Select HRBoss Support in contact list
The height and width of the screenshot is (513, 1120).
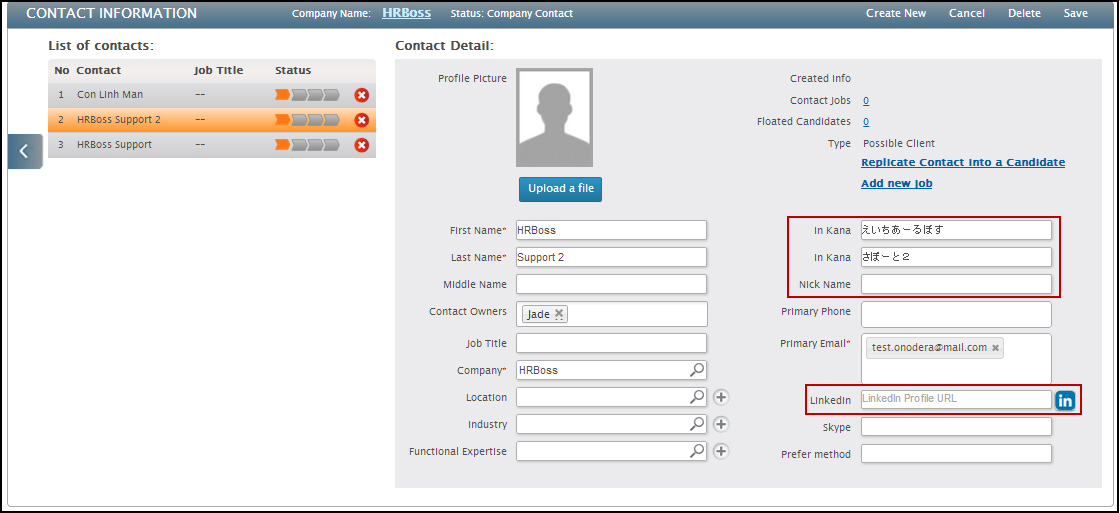click(211, 145)
